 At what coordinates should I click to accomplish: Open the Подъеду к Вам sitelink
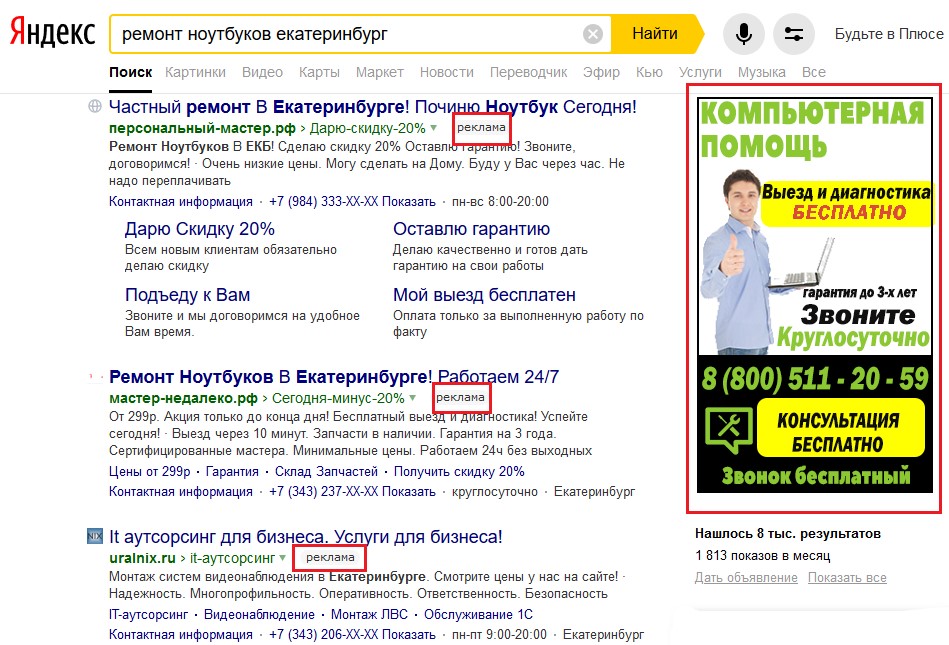coord(187,295)
